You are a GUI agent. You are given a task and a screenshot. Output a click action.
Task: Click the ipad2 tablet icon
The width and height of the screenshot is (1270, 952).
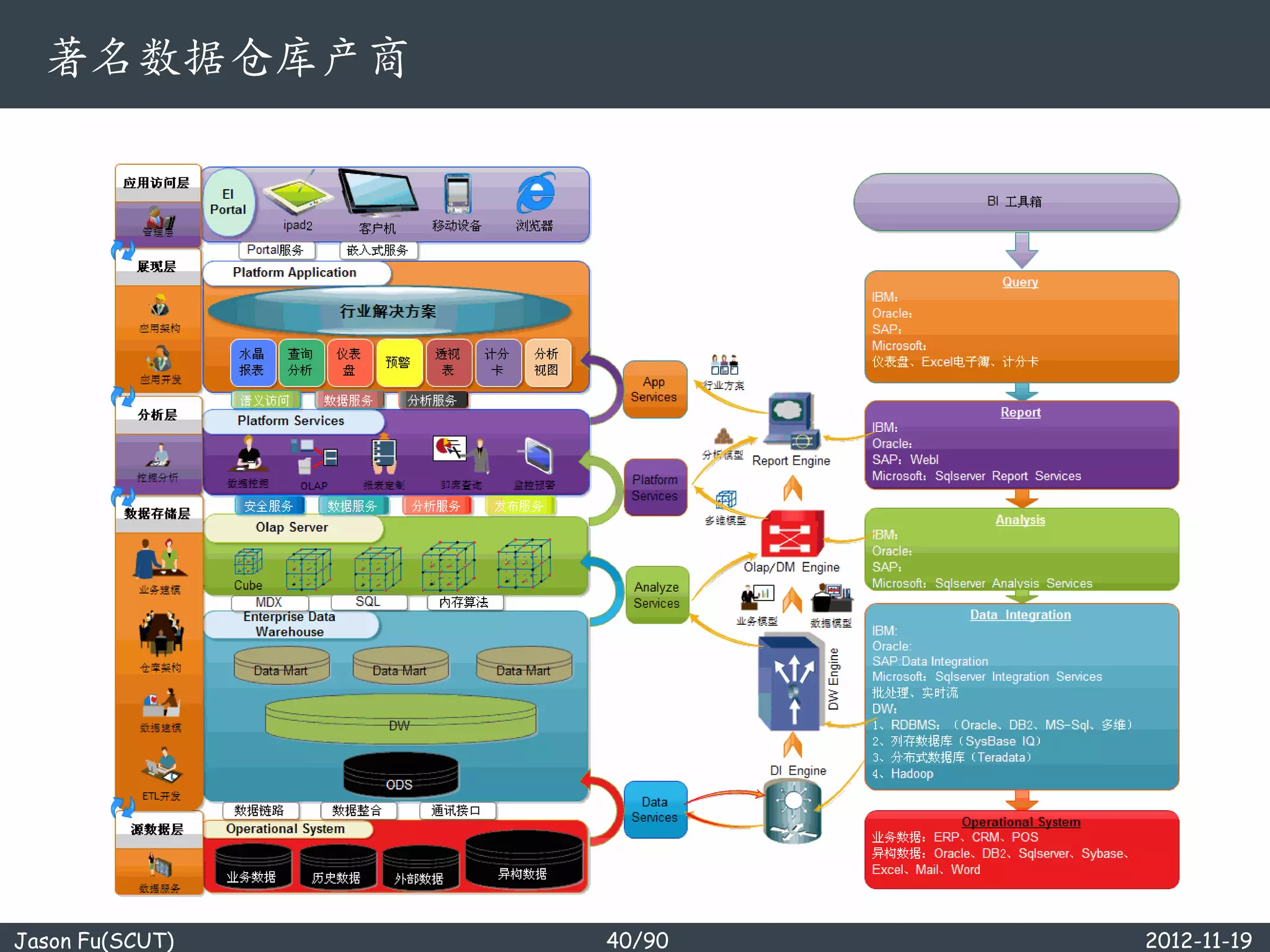click(x=298, y=197)
